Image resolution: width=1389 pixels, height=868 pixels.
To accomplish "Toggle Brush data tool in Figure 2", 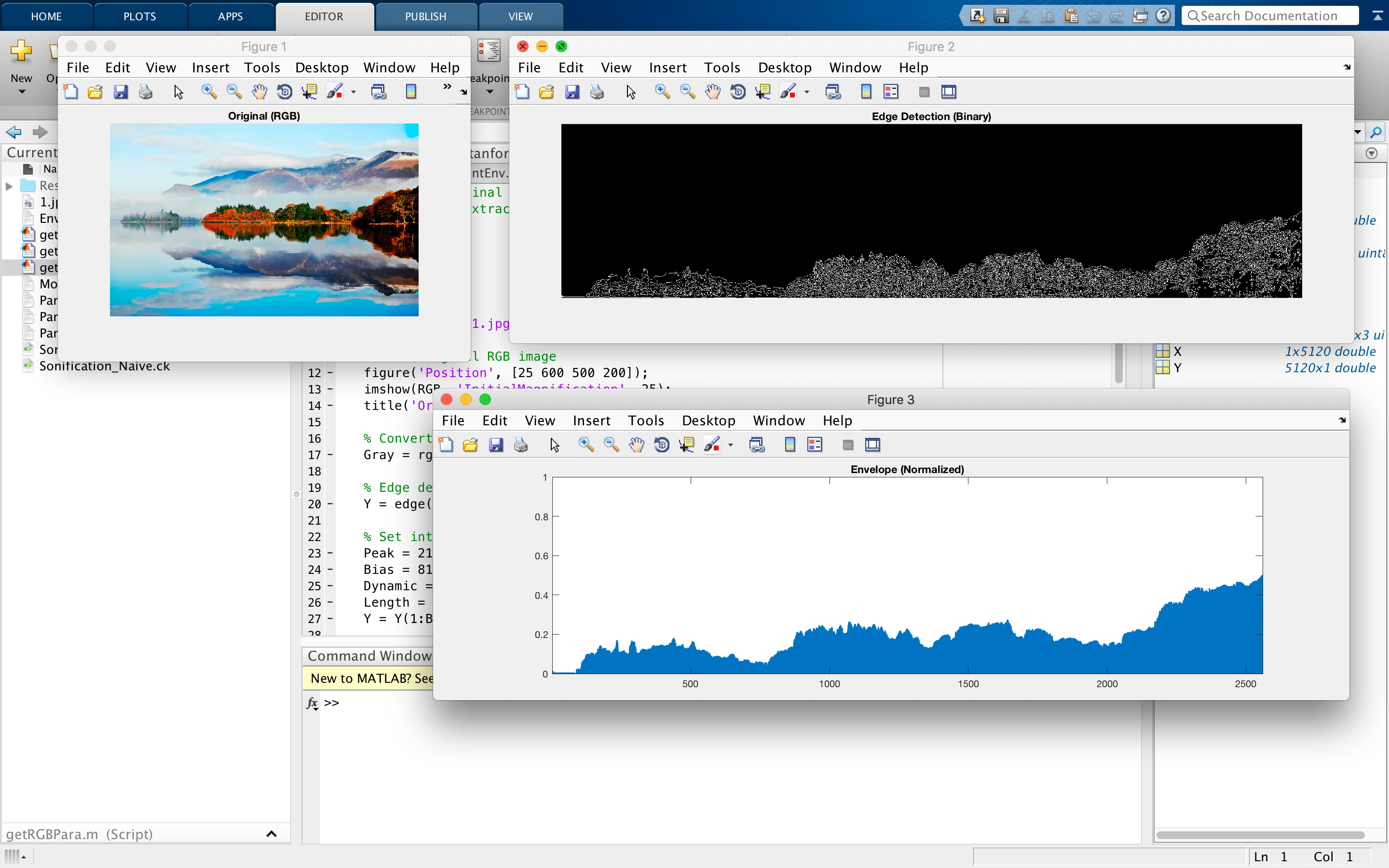I will click(788, 92).
